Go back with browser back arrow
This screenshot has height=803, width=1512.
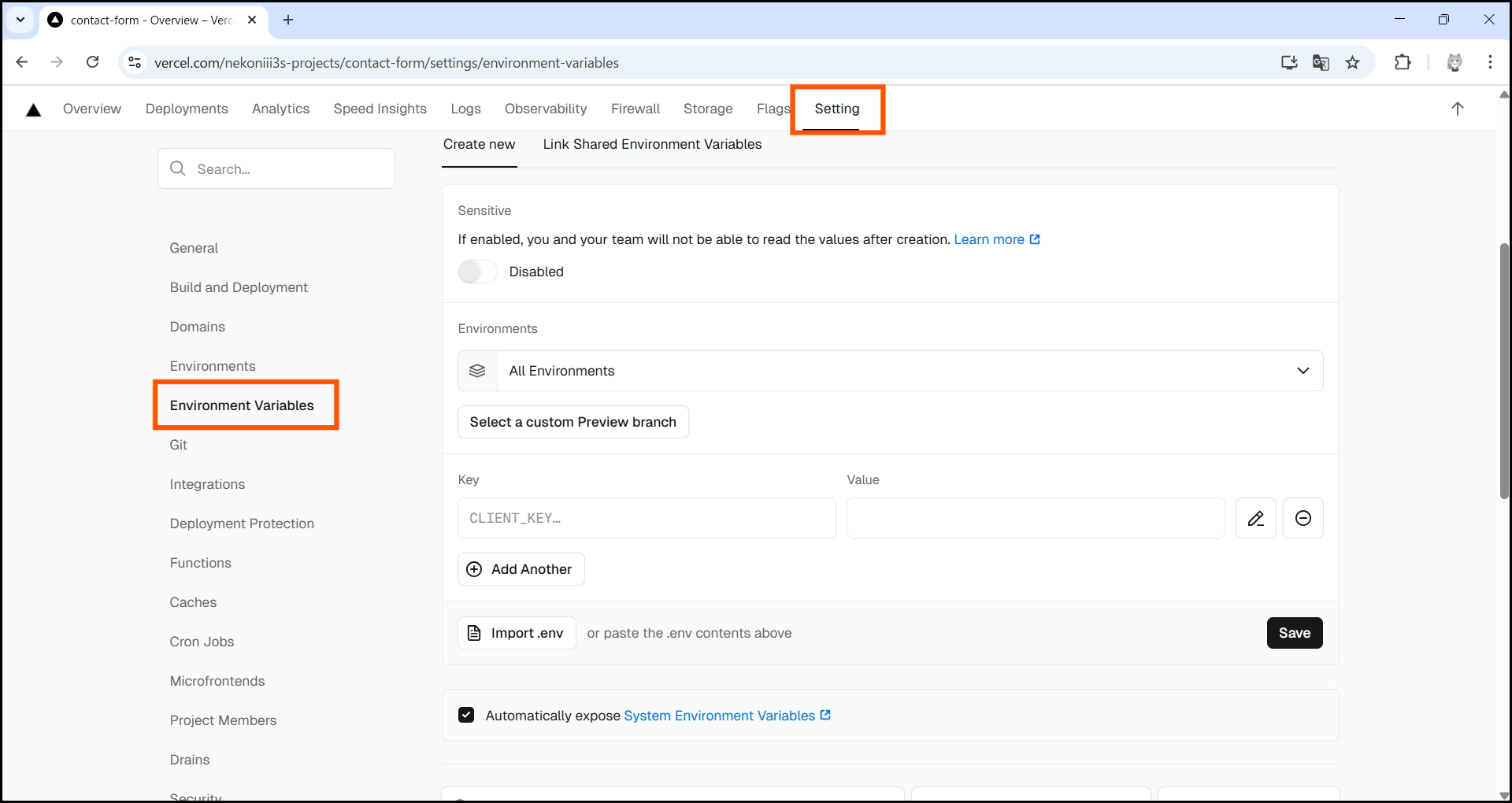pos(22,62)
